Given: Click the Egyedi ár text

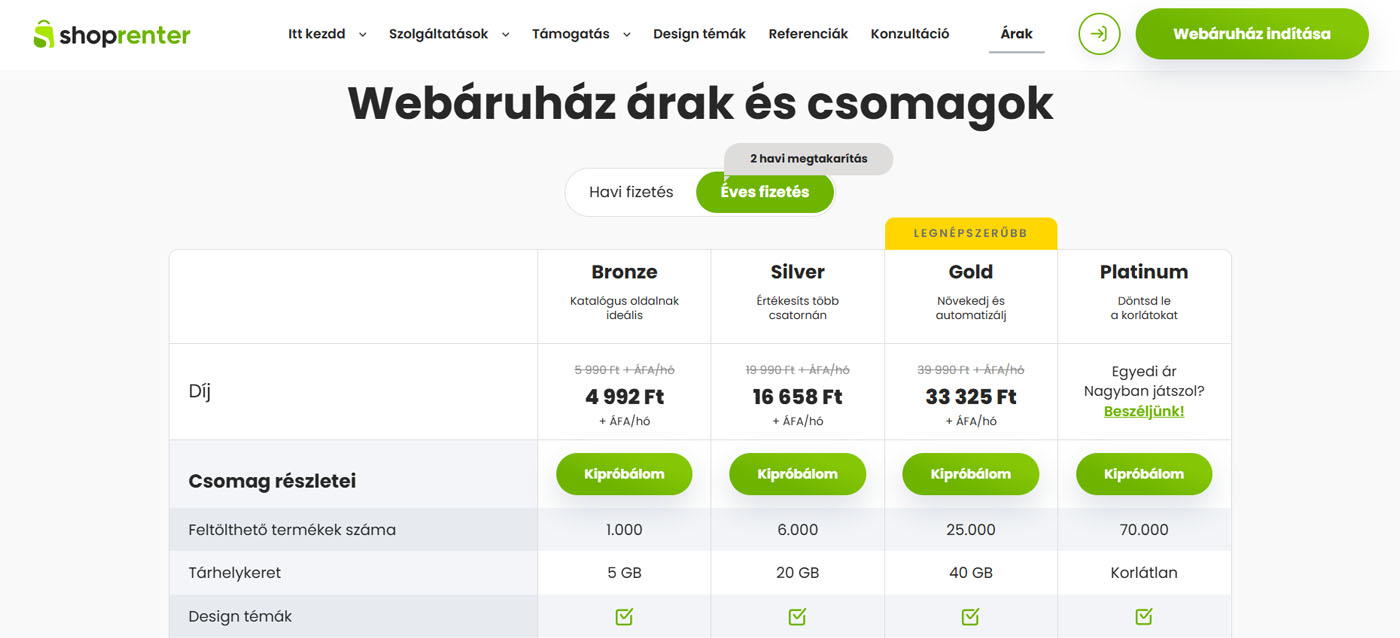Looking at the screenshot, I should click(1144, 371).
